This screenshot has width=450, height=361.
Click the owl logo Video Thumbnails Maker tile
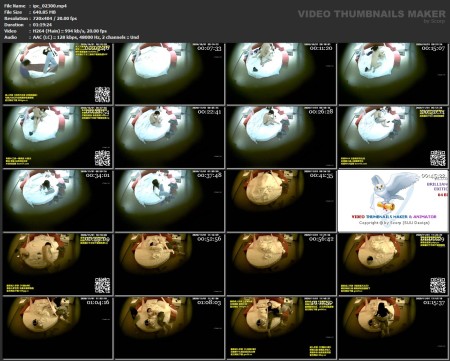[393, 201]
